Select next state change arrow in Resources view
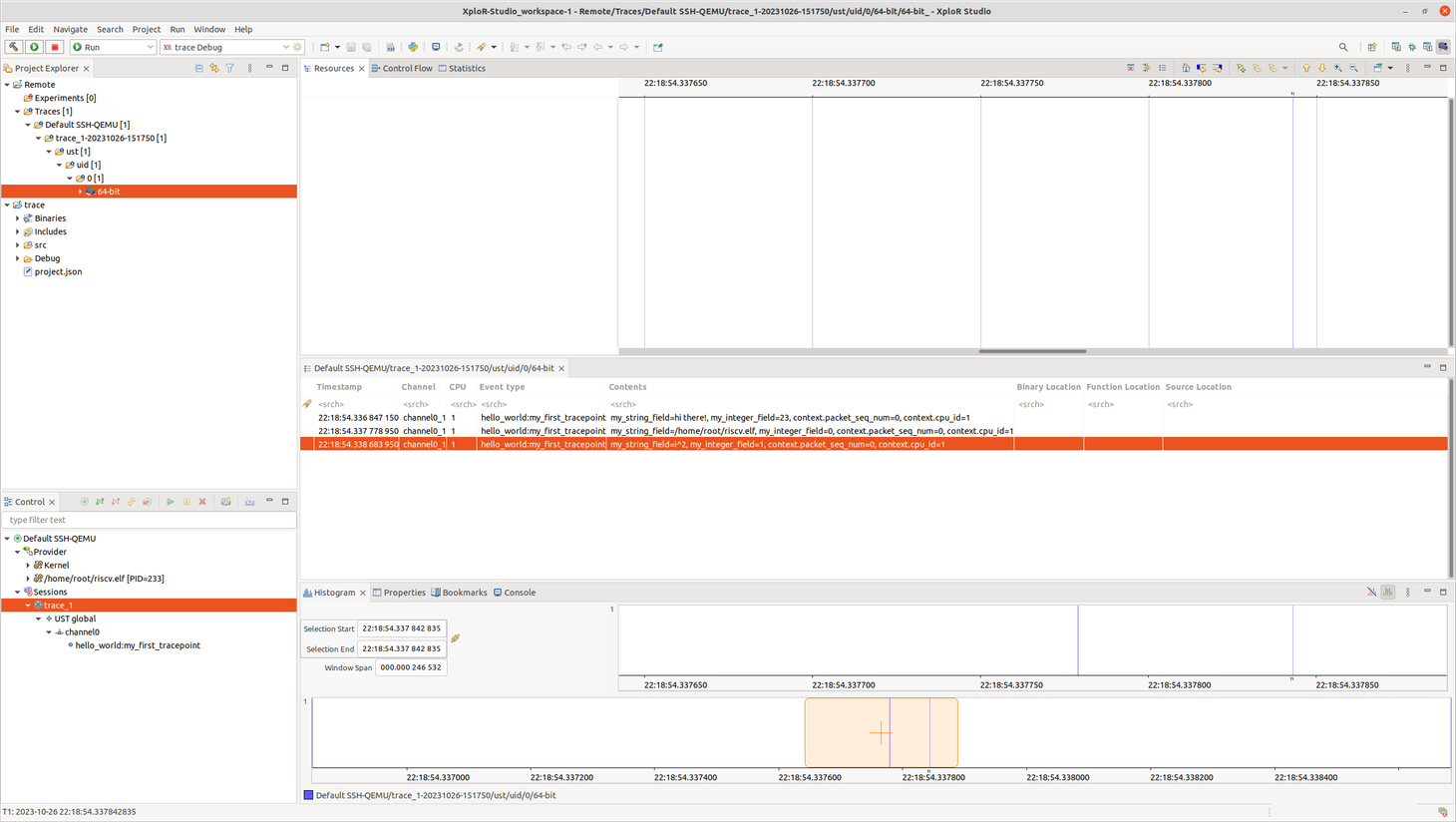The width and height of the screenshot is (1456, 822). coord(1218,68)
